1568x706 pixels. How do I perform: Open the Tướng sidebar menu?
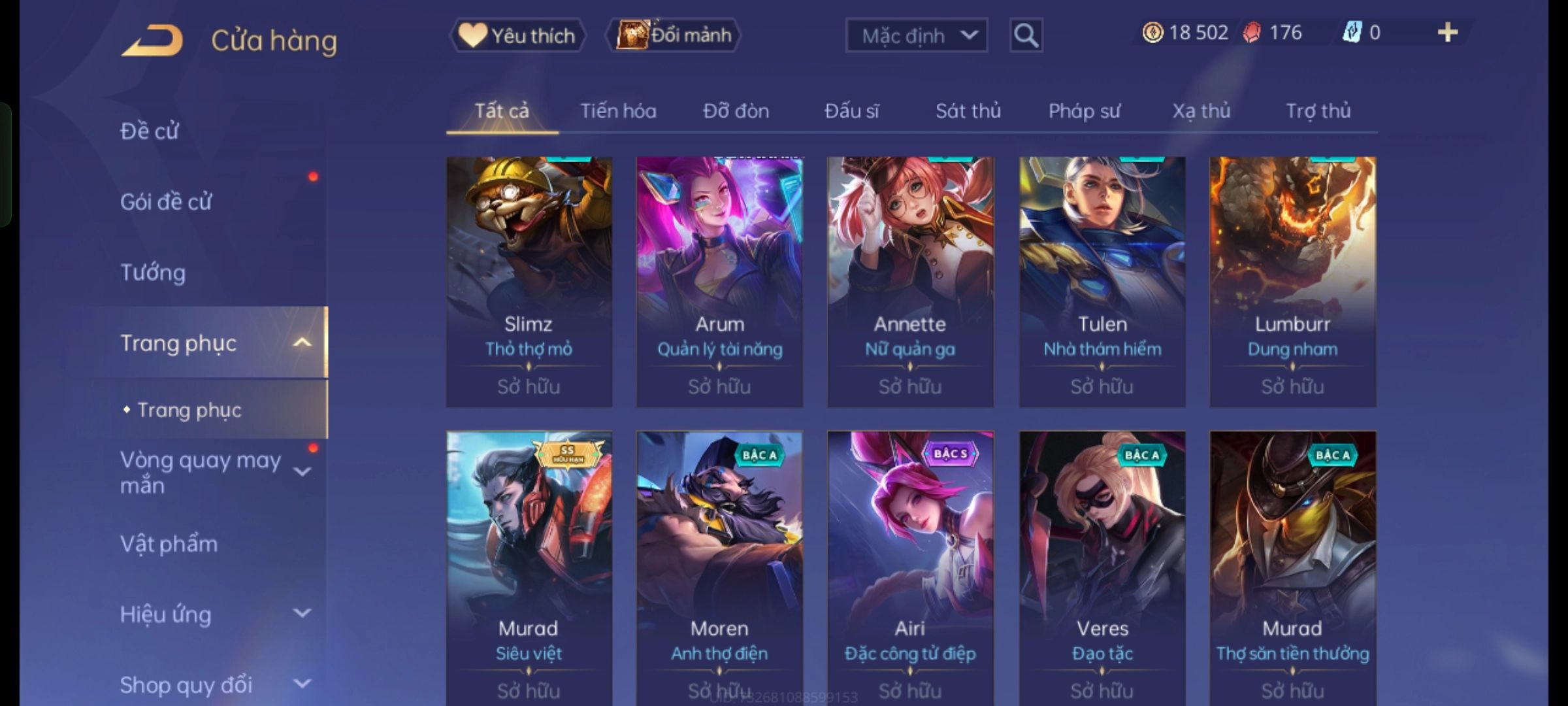(153, 273)
